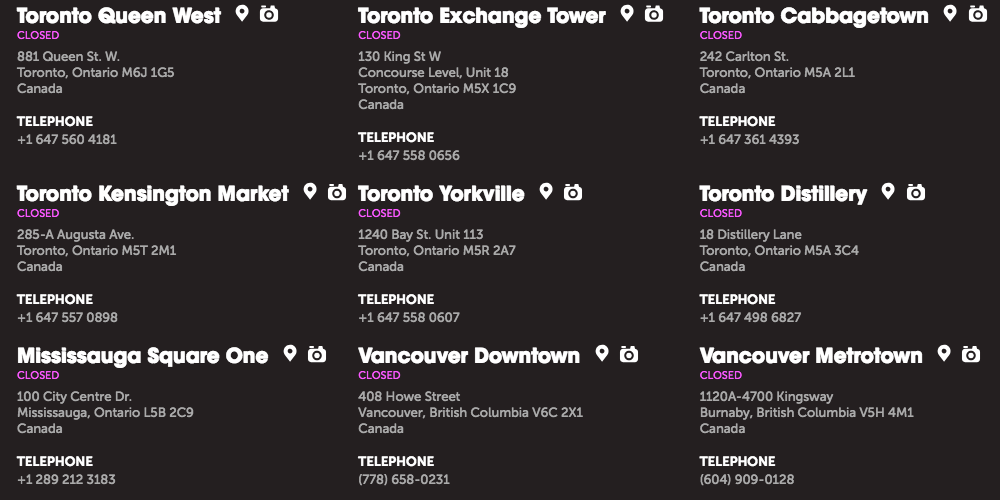Select the Vancouver Downtown location title
The height and width of the screenshot is (500, 1000).
click(x=469, y=355)
